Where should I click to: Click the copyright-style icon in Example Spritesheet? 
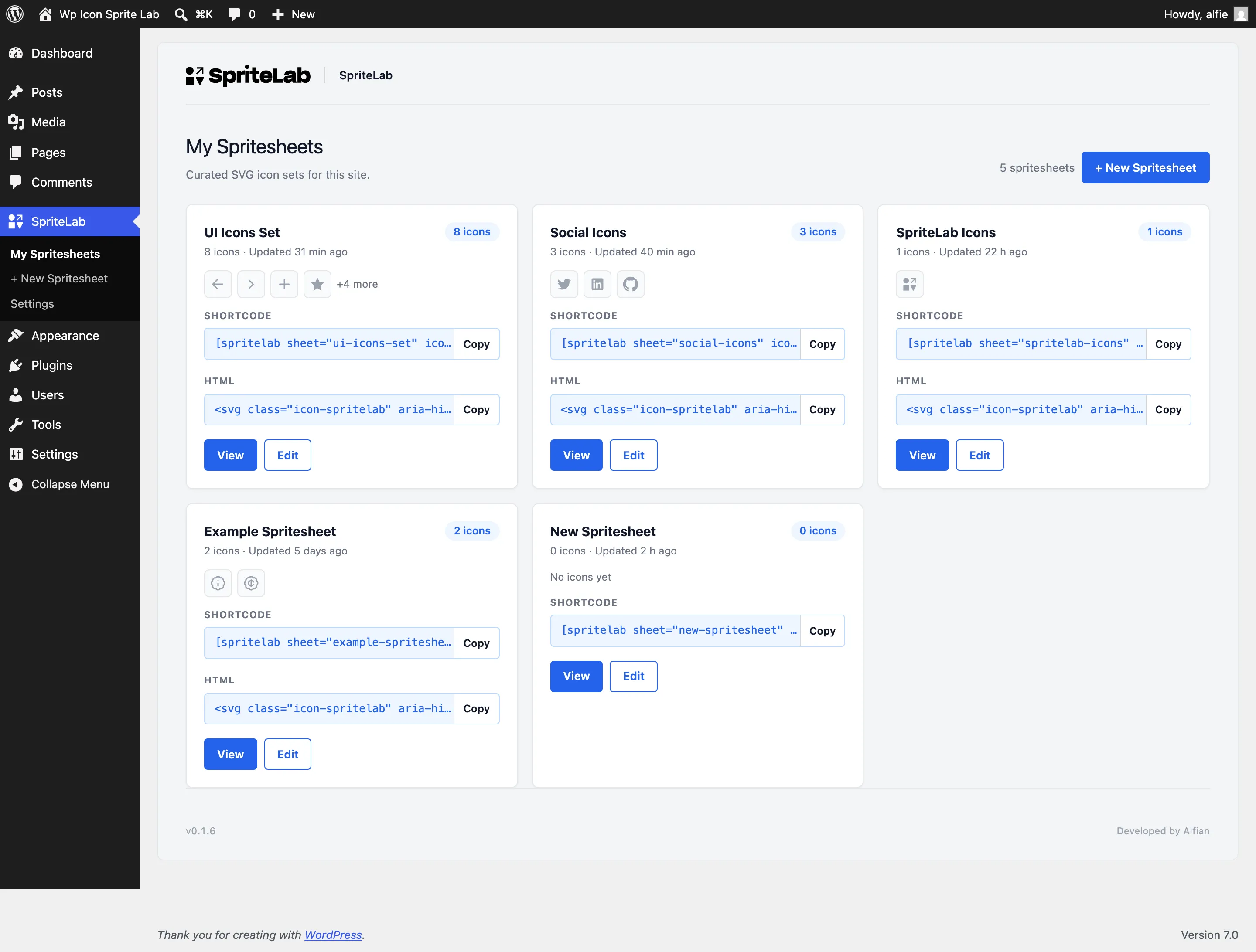coord(251,583)
